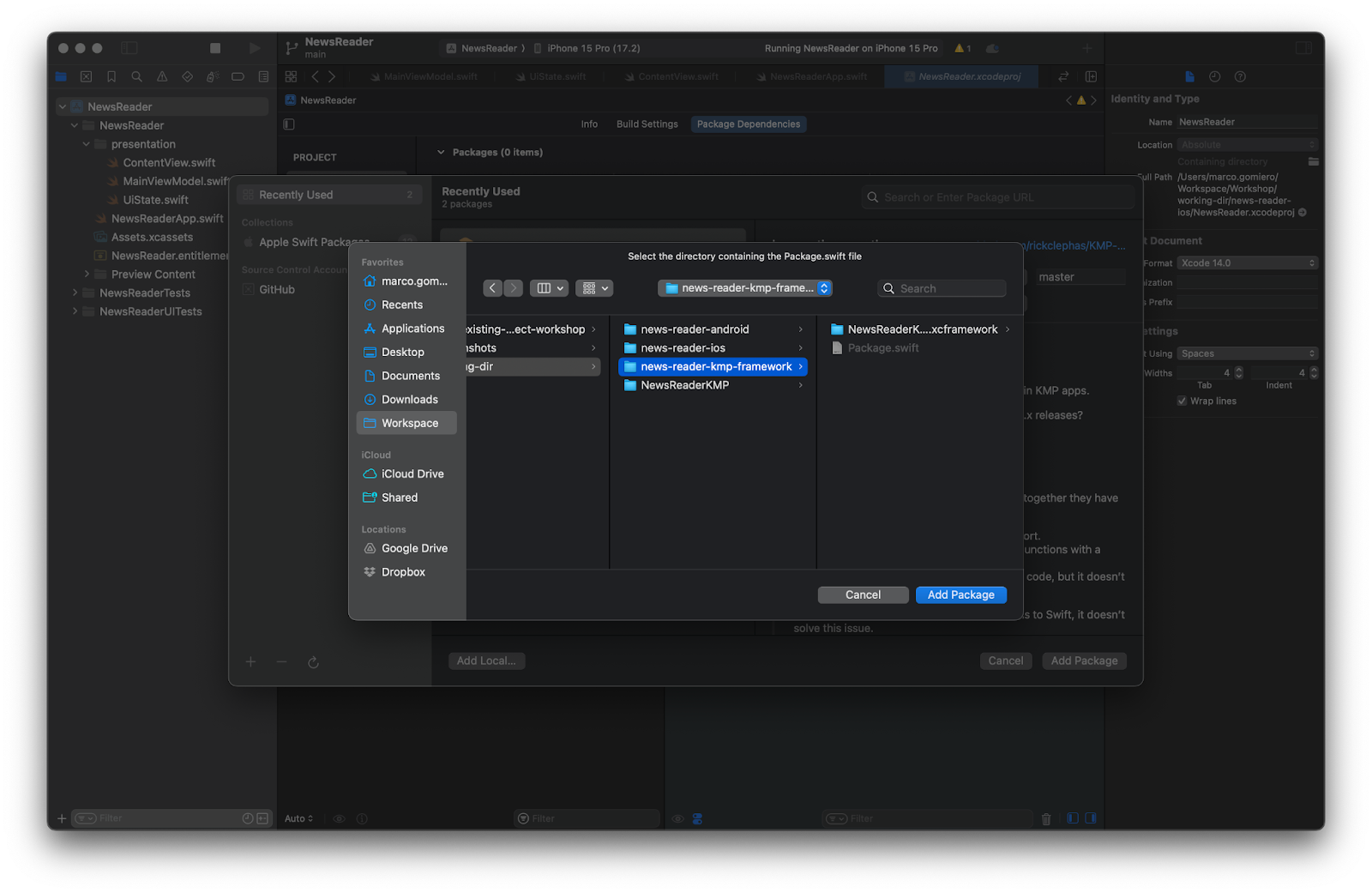The height and width of the screenshot is (893, 1372).
Task: Switch to the Info tab
Action: click(x=589, y=124)
